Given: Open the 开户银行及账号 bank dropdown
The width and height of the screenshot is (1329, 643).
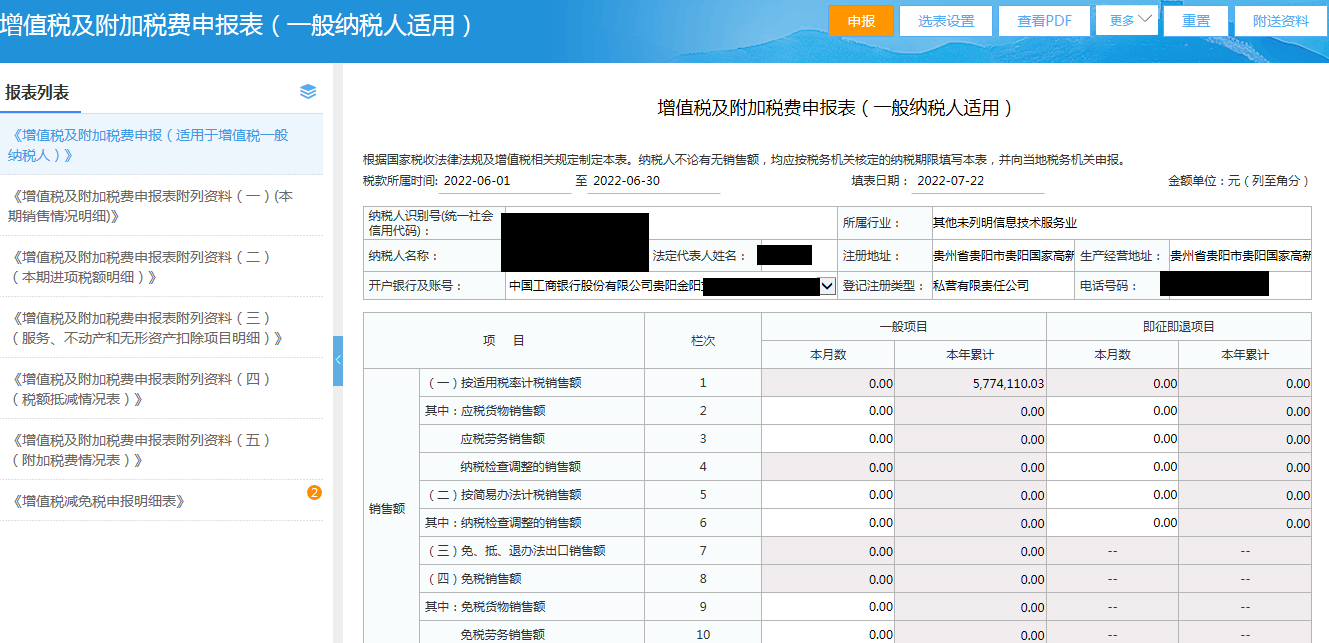Looking at the screenshot, I should [827, 286].
